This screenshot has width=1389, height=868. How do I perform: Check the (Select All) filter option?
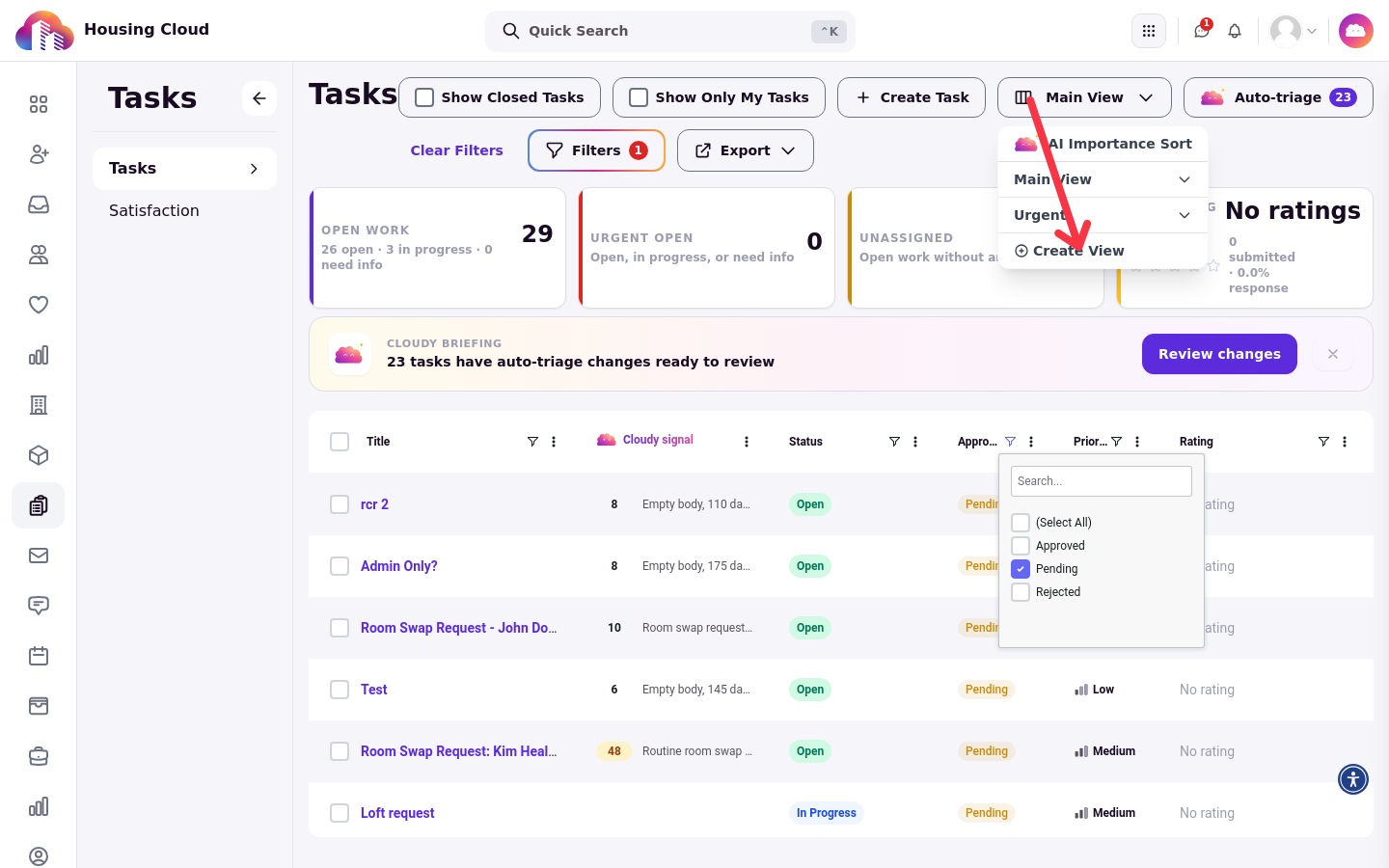click(x=1021, y=523)
